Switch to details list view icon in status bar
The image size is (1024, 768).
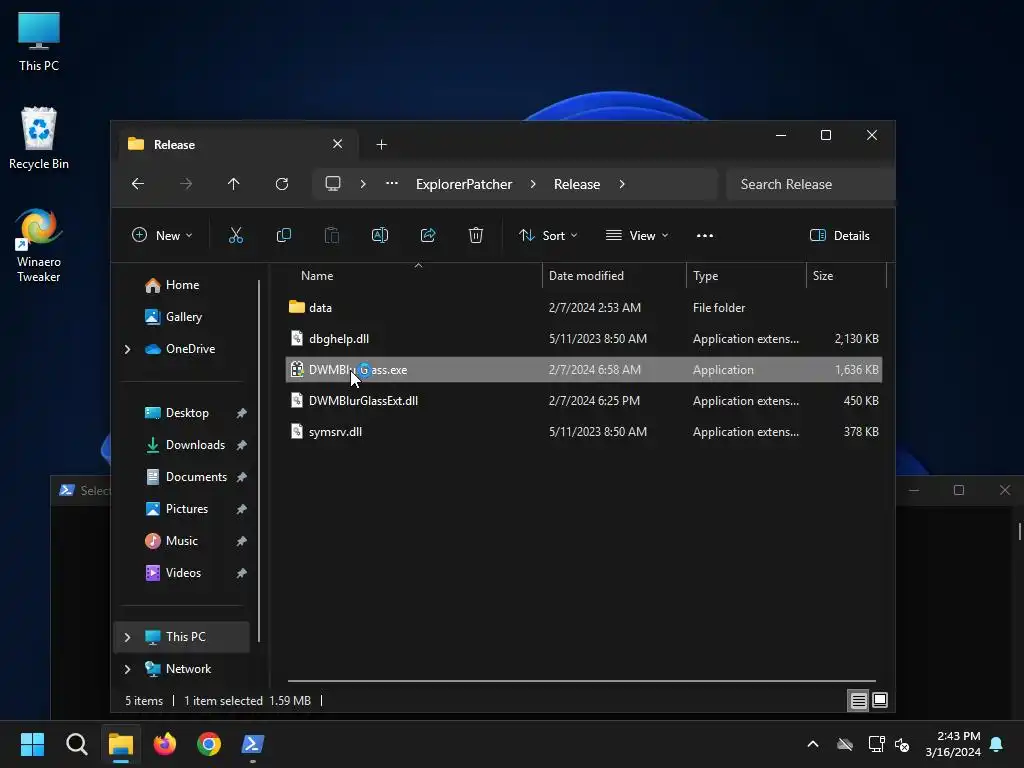tap(858, 701)
